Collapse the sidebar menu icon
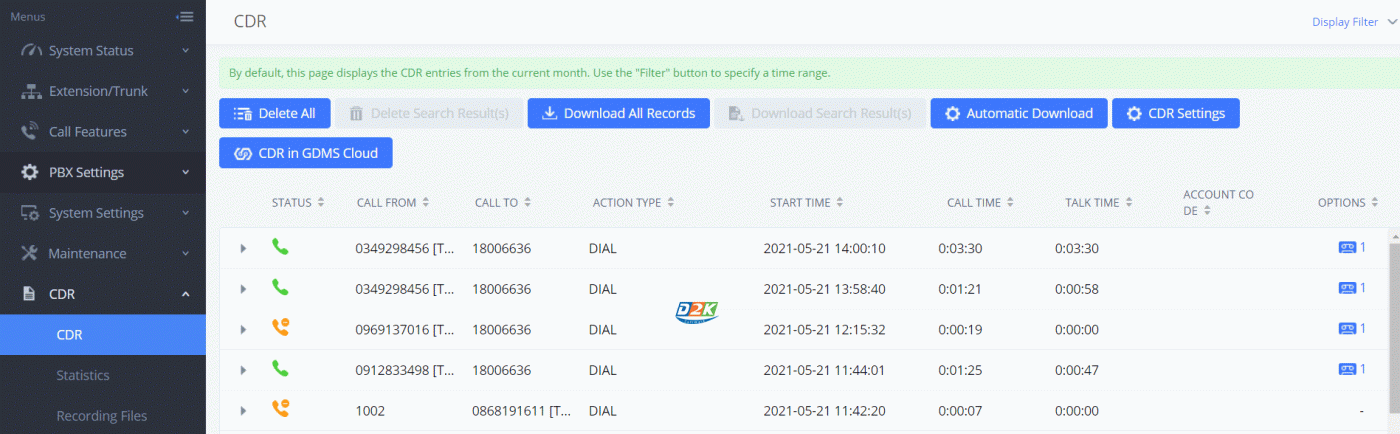The image size is (1400, 434). (x=184, y=17)
